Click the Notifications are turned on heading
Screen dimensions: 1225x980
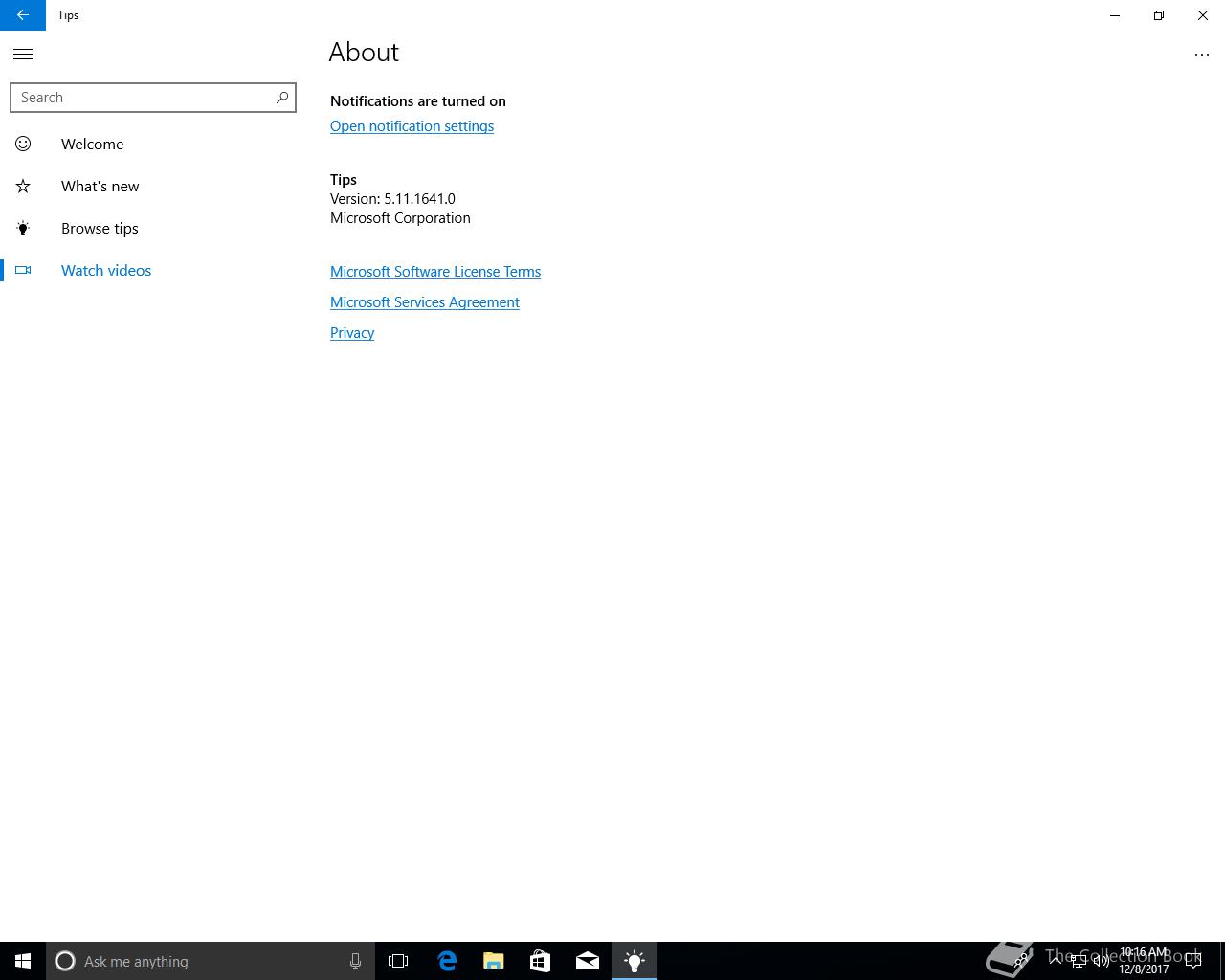[x=418, y=101]
